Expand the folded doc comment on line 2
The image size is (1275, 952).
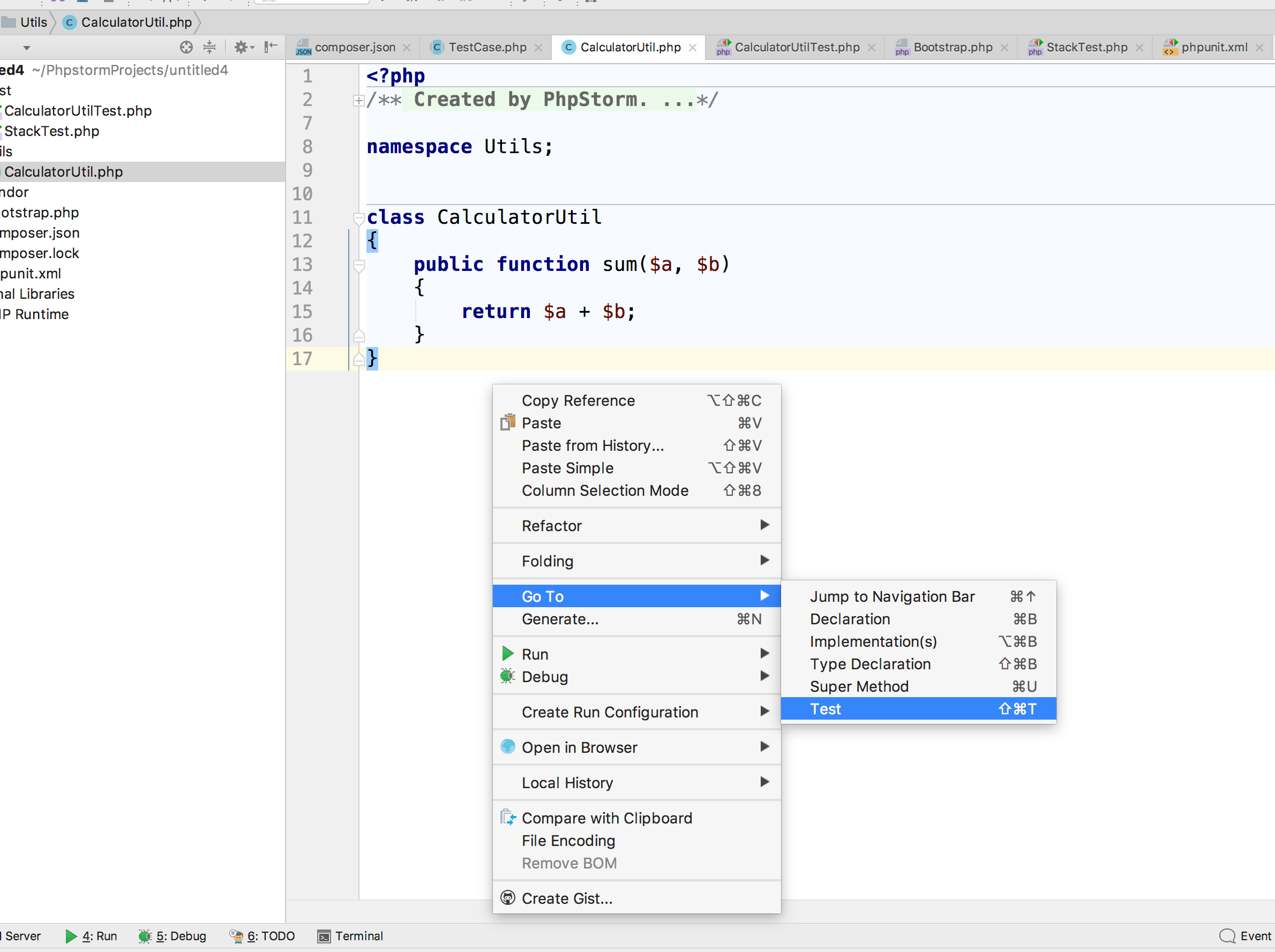click(358, 101)
